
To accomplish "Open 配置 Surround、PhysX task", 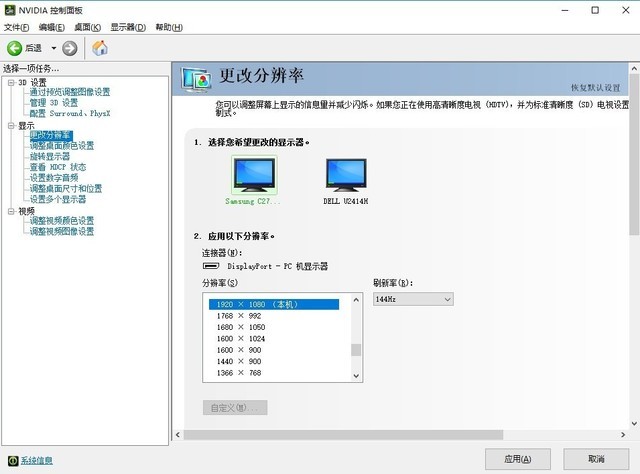I will (70, 113).
